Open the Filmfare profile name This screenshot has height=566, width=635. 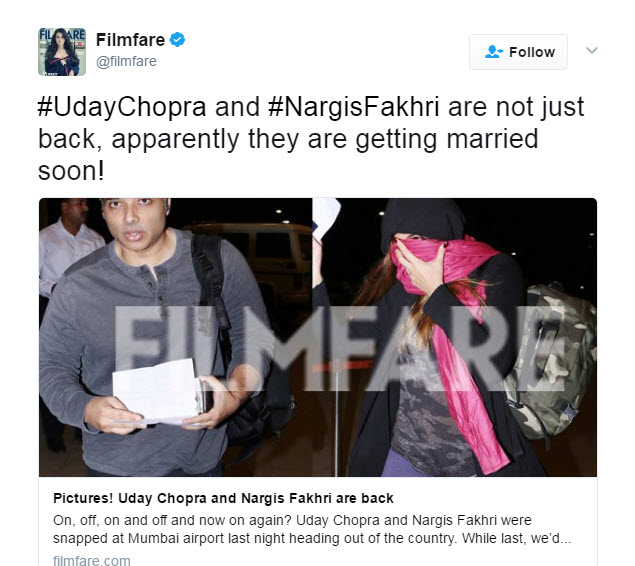130,40
